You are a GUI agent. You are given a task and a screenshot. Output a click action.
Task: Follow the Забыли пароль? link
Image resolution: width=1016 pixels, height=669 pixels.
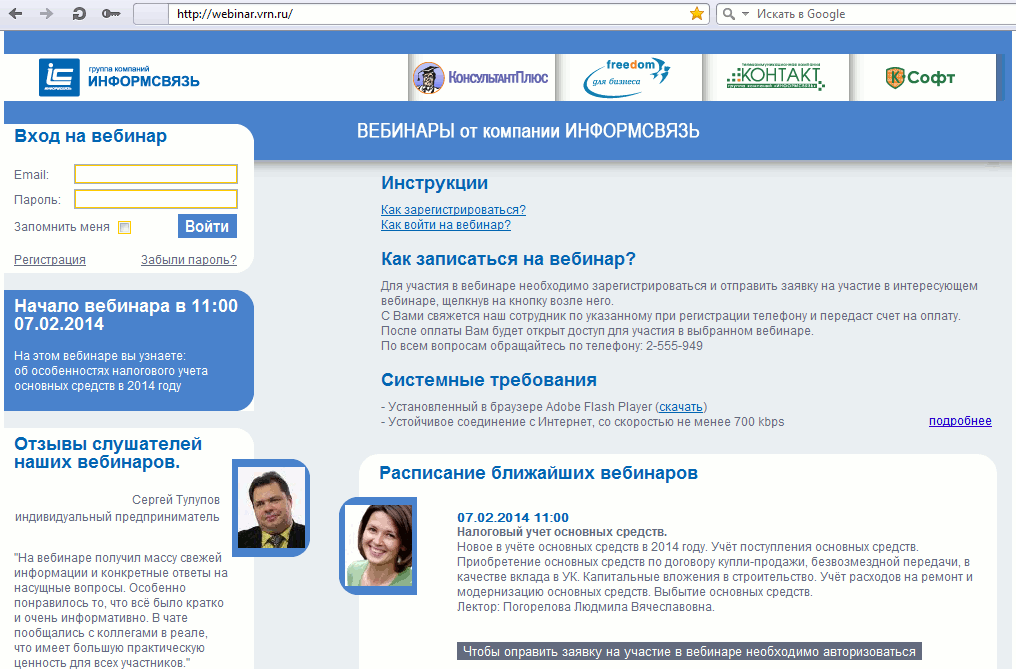[x=189, y=259]
